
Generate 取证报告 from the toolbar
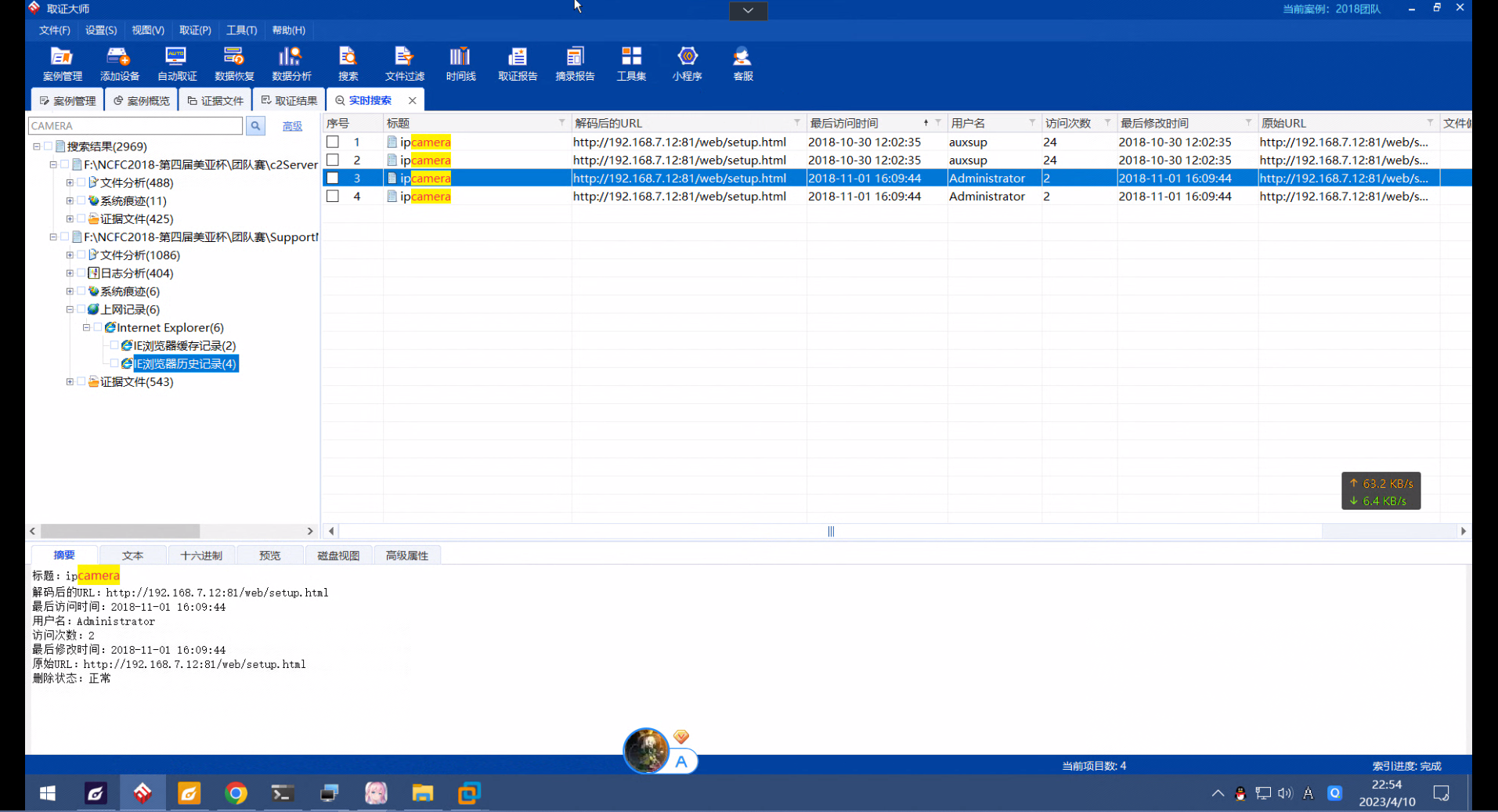[518, 63]
